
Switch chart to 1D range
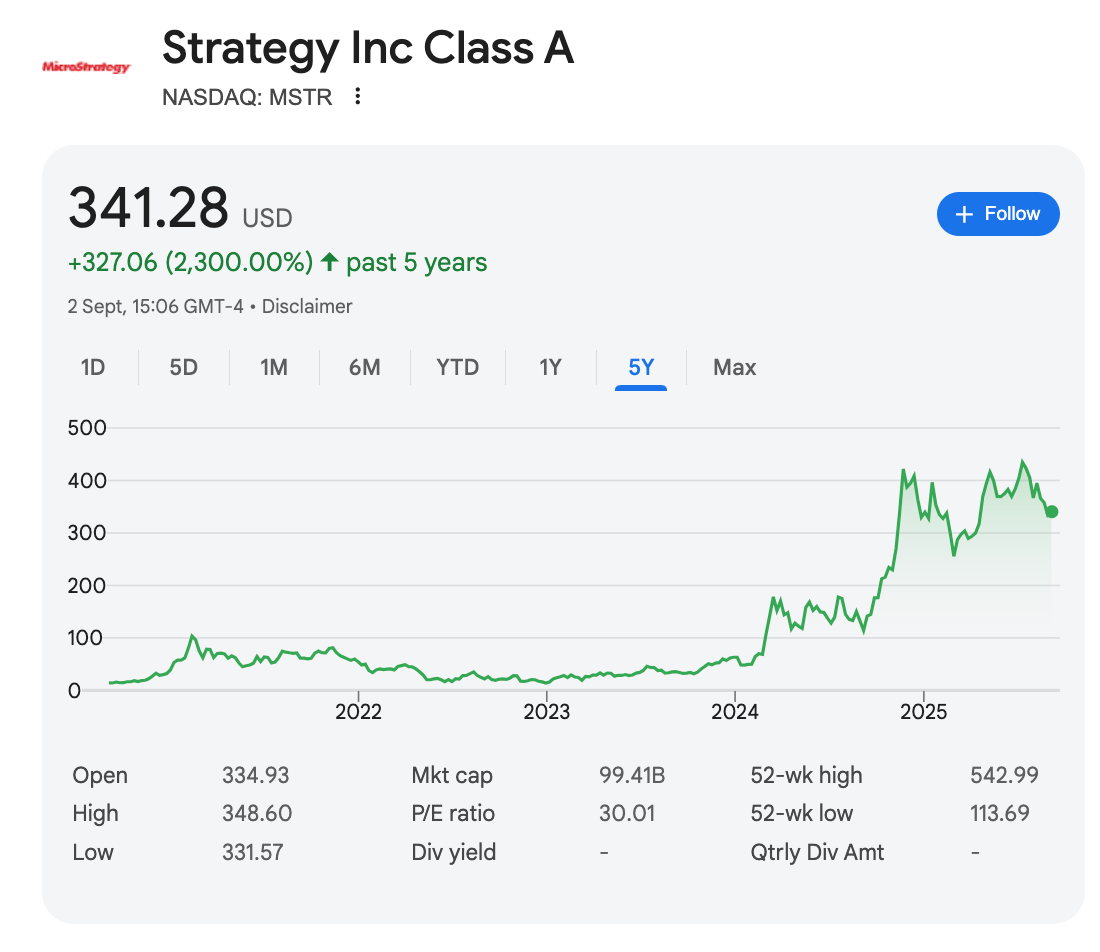(93, 368)
